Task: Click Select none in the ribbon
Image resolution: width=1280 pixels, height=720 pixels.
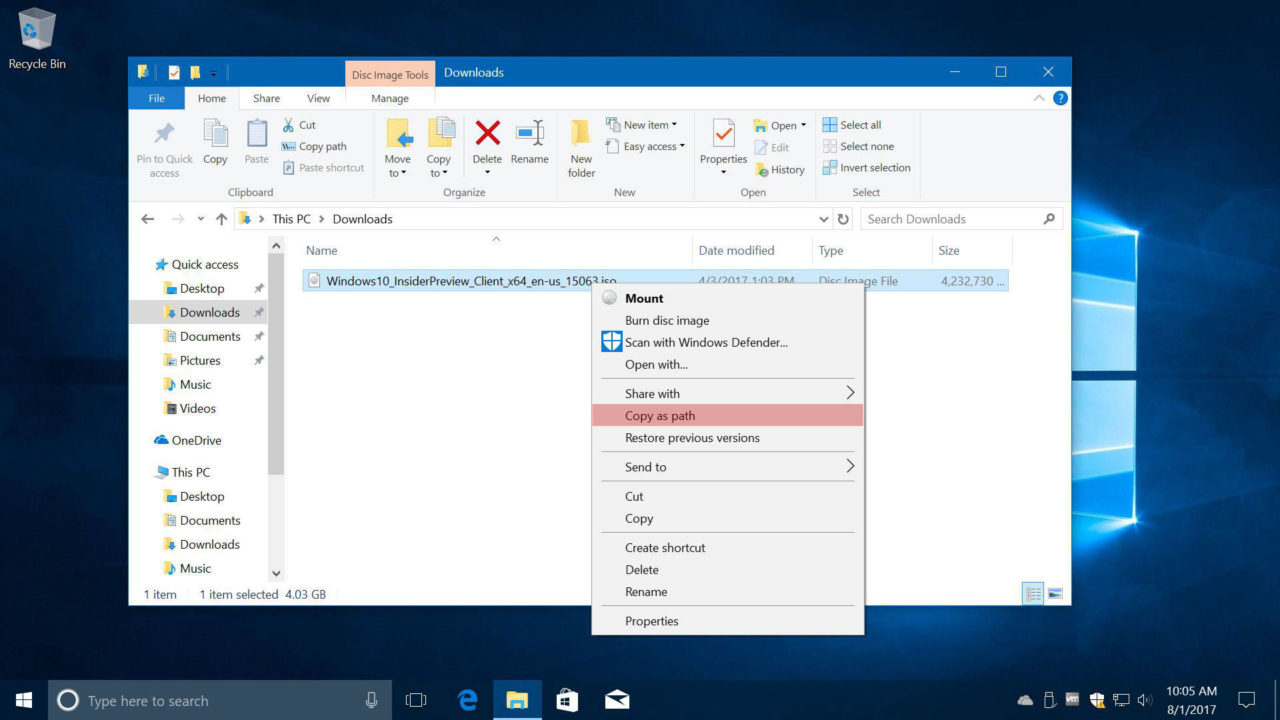Action: tap(857, 146)
